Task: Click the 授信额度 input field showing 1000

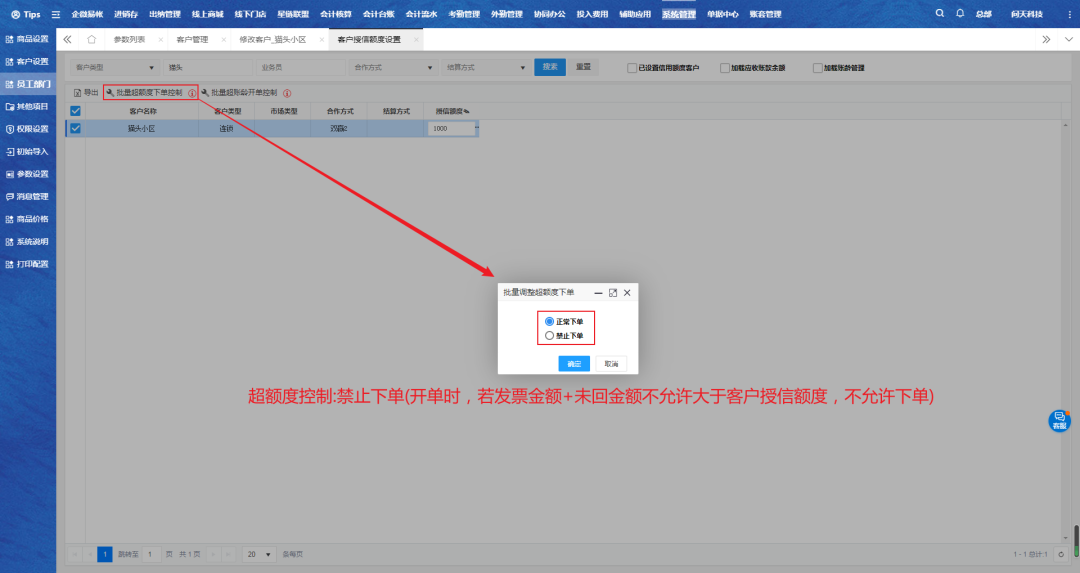Action: tap(452, 128)
